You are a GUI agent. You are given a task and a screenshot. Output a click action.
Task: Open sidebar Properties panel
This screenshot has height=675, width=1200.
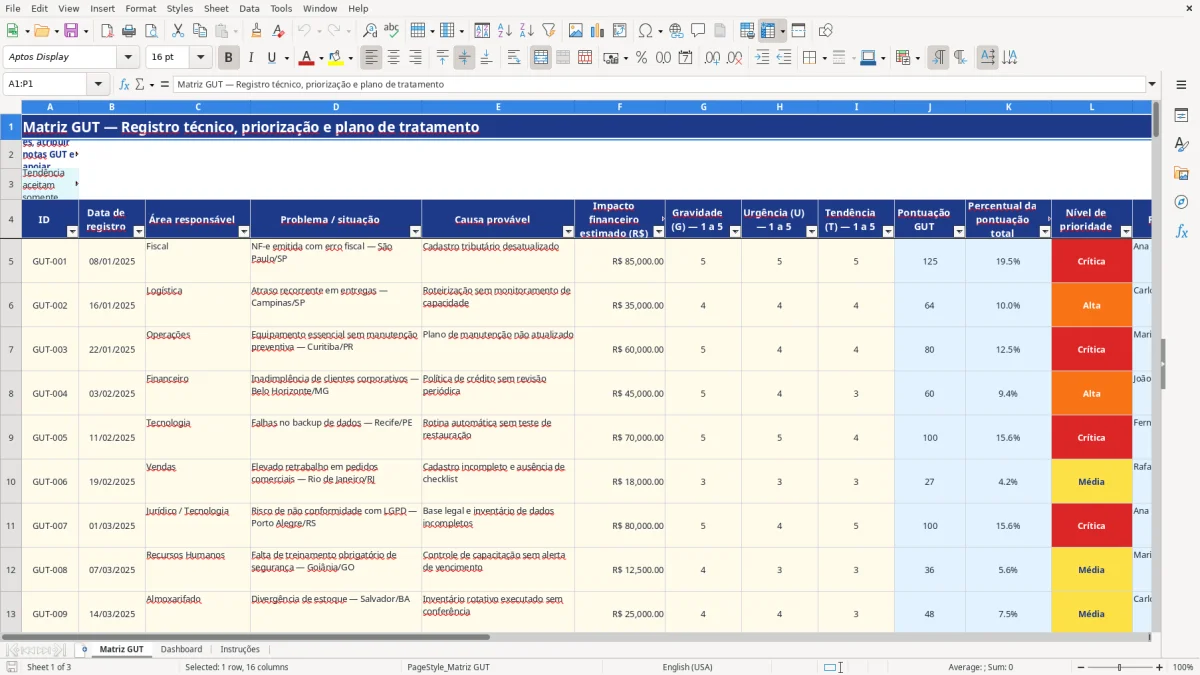coord(1181,115)
